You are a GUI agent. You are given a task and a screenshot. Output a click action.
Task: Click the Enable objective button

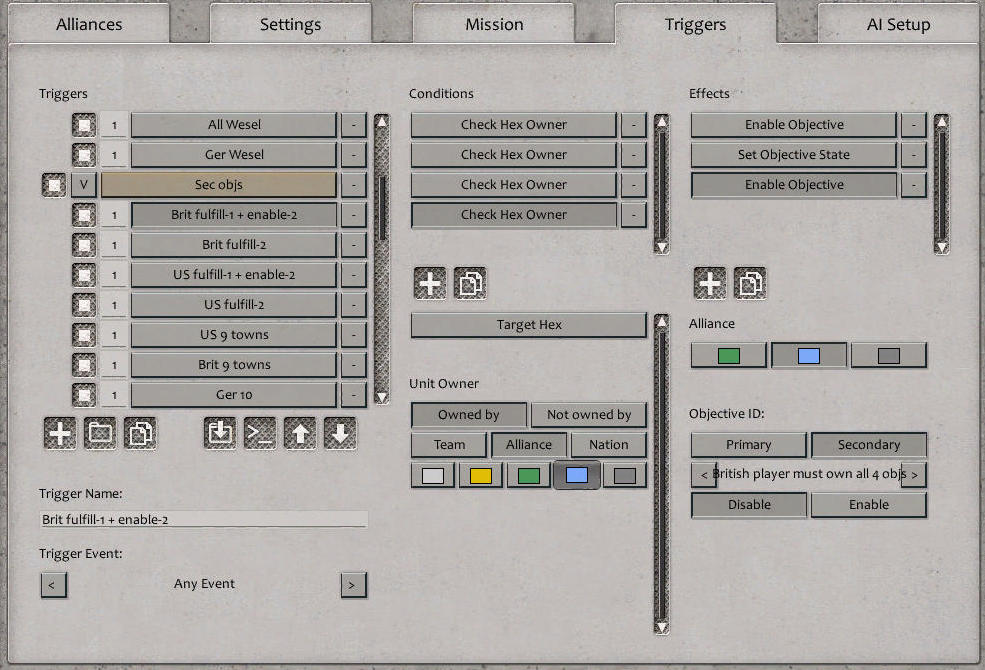tap(869, 505)
